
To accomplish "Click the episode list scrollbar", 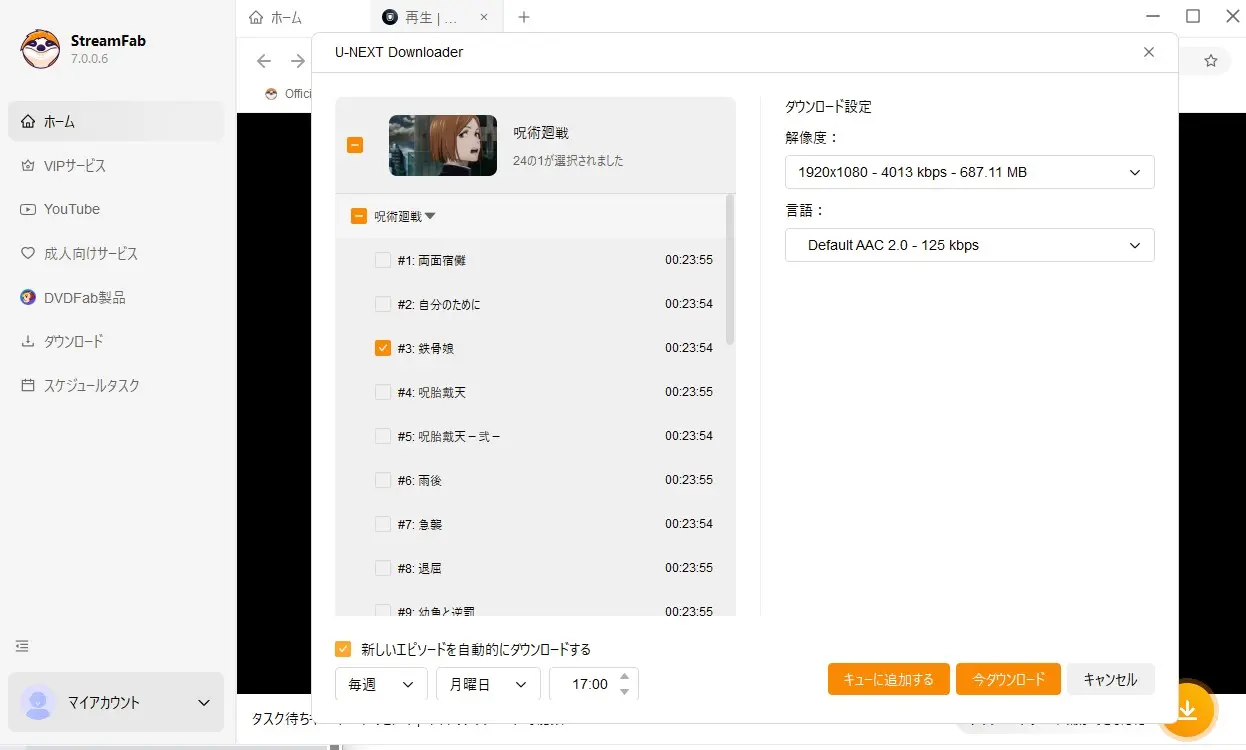I will tap(730, 270).
